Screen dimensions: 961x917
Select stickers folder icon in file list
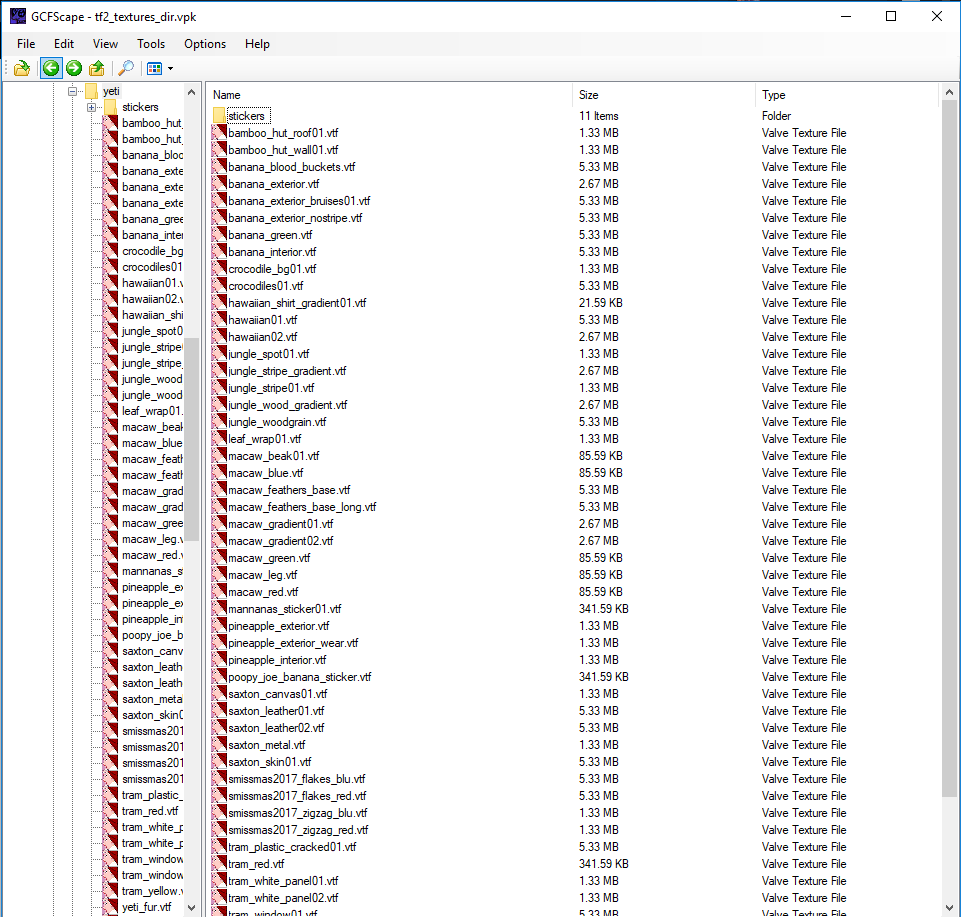[219, 116]
